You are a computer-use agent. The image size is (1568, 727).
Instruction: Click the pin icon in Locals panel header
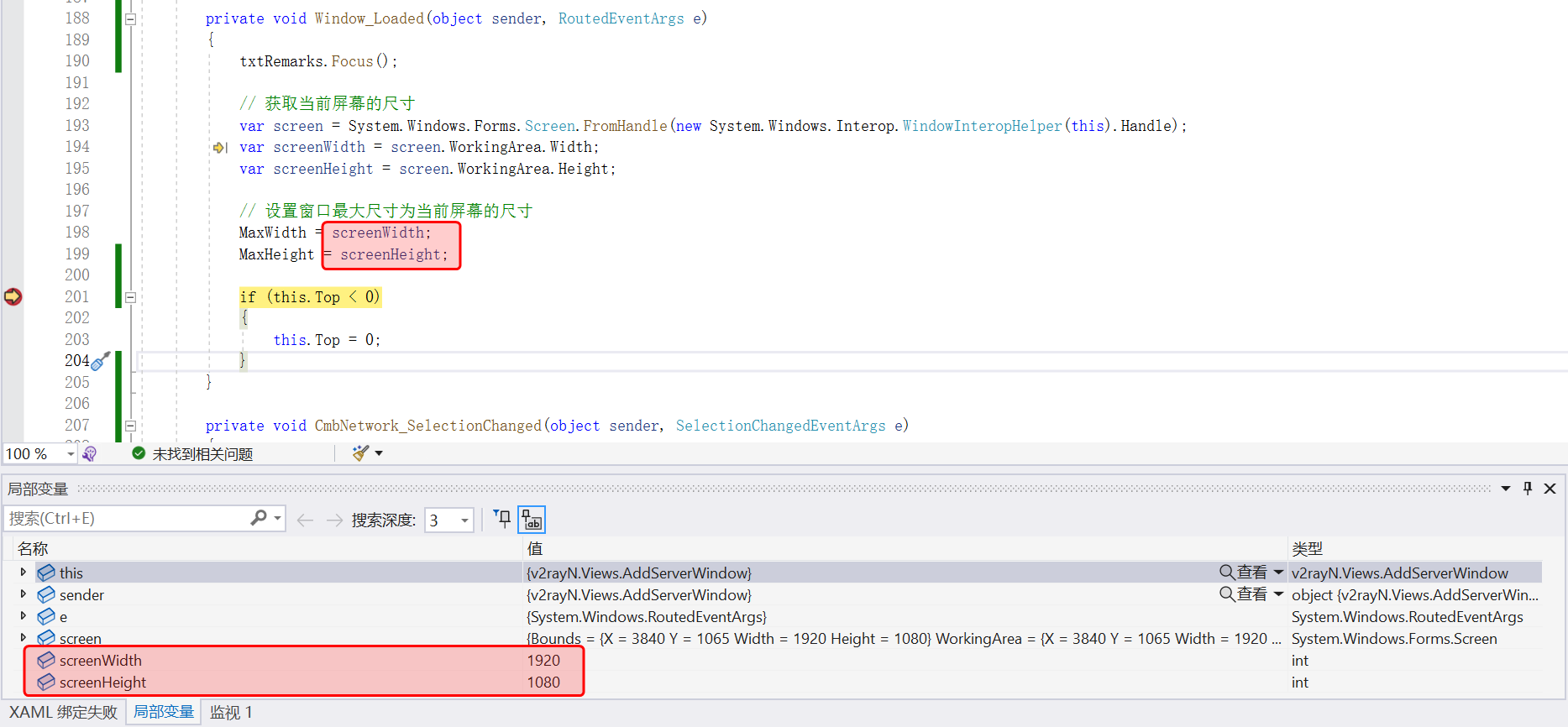coord(1527,489)
